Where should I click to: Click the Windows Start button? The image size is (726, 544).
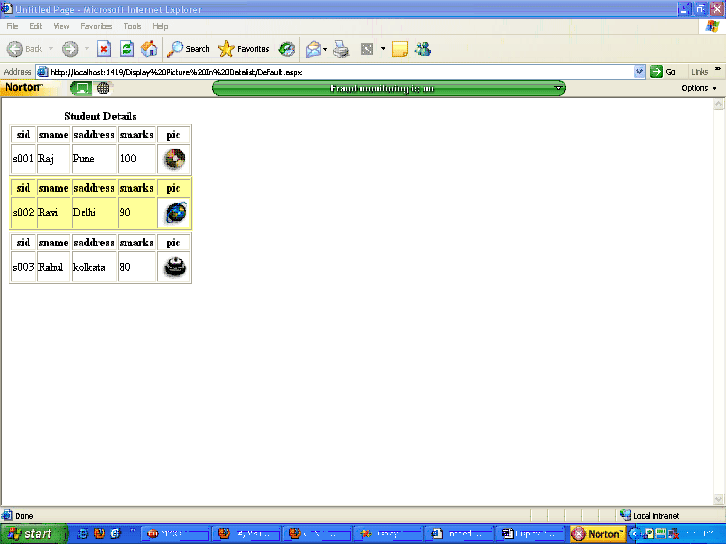click(x=33, y=534)
